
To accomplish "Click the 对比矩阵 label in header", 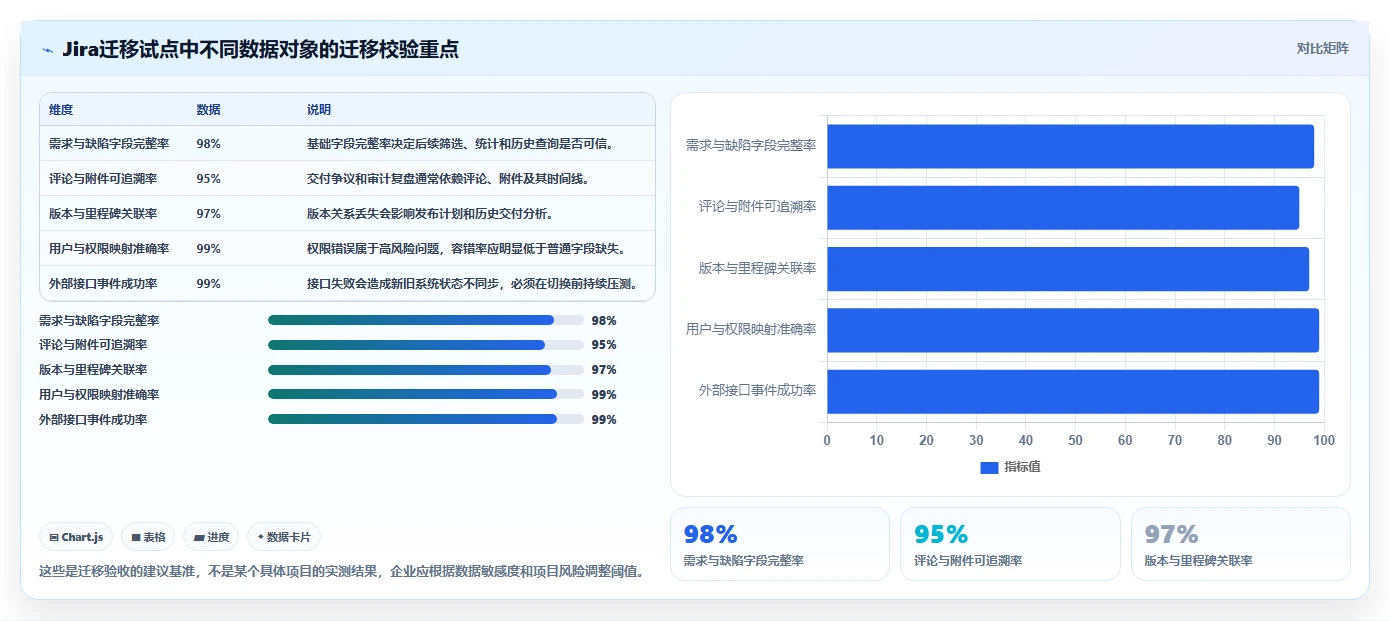I will coord(1322,48).
